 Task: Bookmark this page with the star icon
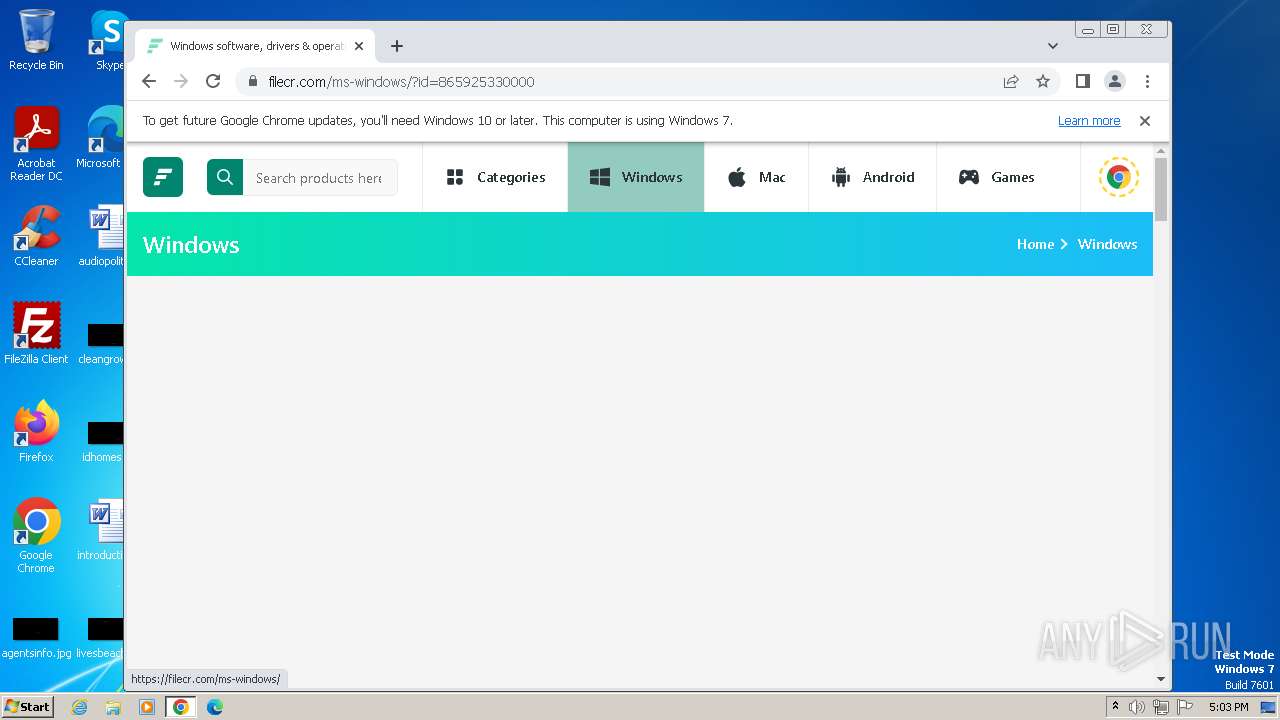(x=1043, y=81)
